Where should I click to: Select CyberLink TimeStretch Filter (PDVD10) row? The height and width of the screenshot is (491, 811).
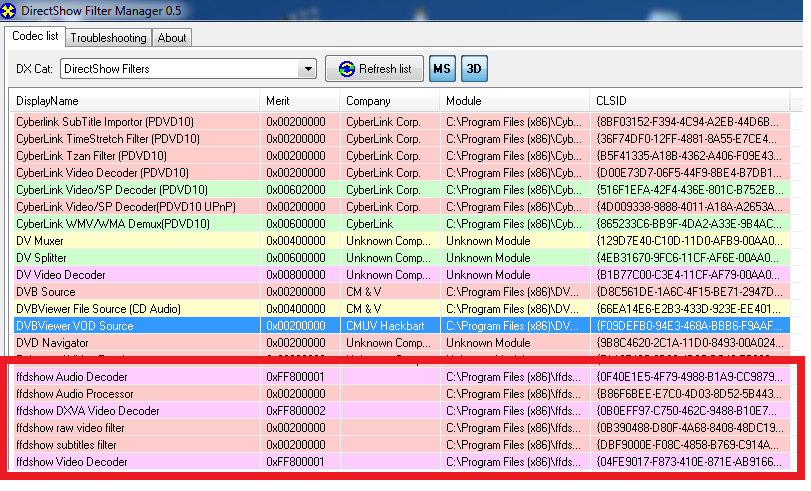coord(401,139)
